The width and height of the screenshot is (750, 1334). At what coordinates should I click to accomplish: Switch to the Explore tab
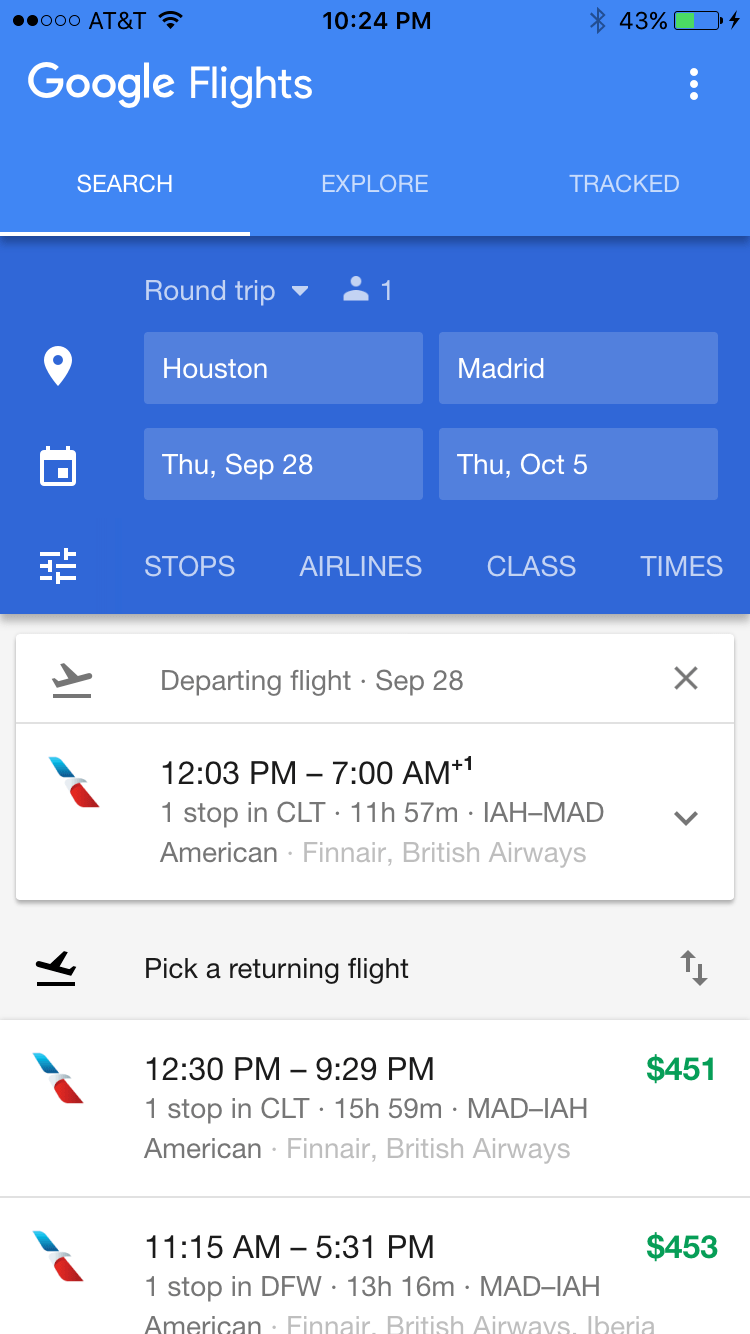[x=375, y=184]
